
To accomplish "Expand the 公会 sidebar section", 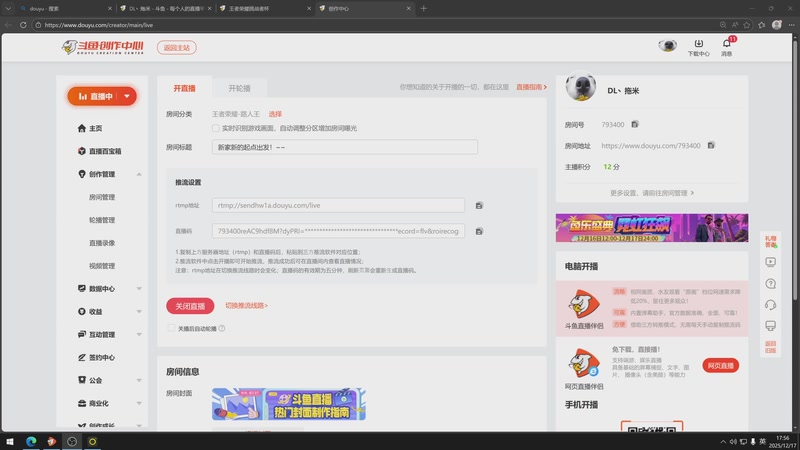I will (139, 380).
